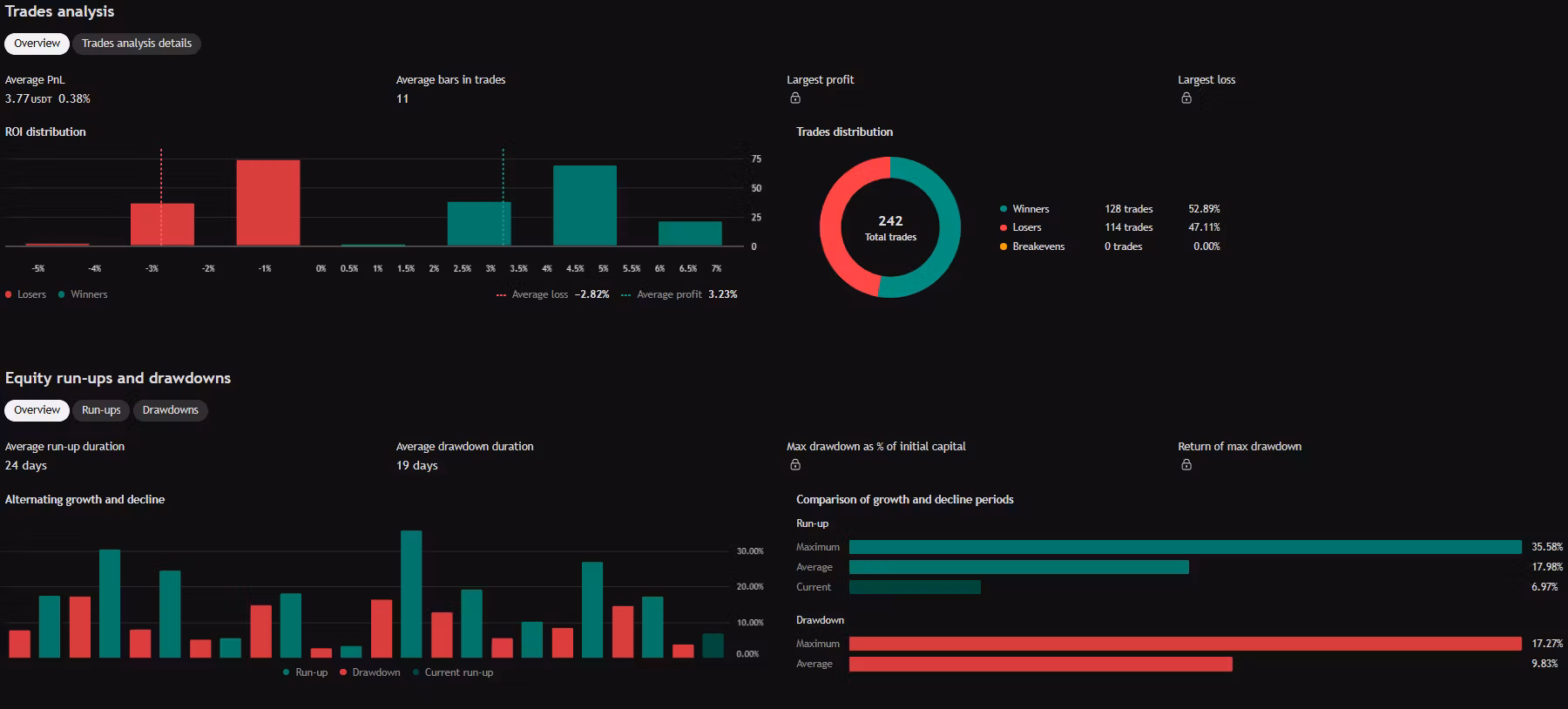Viewport: 1568px width, 709px height.
Task: Select Overview tab under Equity run-ups and drawdowns
Action: pyautogui.click(x=37, y=410)
